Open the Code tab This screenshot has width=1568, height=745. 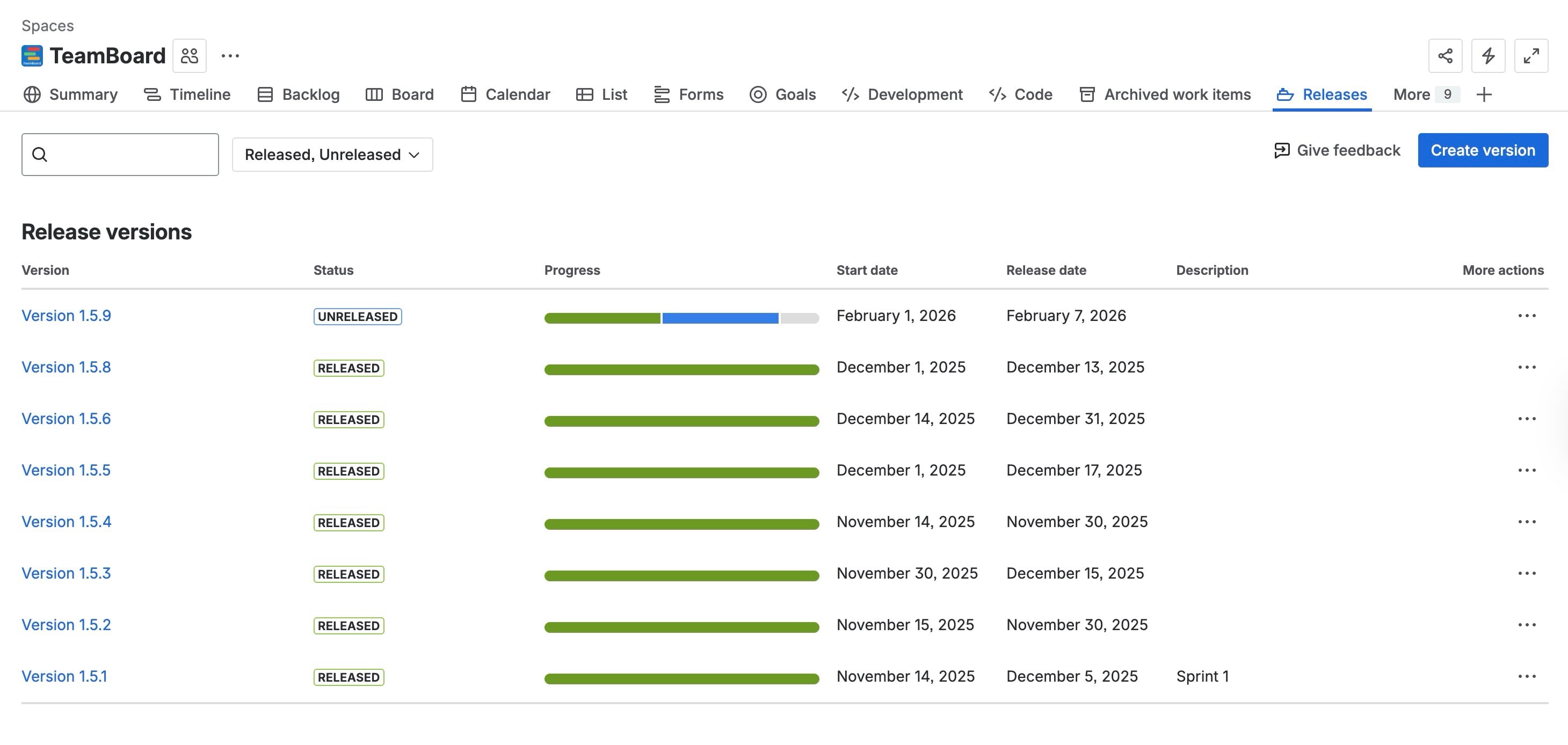pos(1021,94)
